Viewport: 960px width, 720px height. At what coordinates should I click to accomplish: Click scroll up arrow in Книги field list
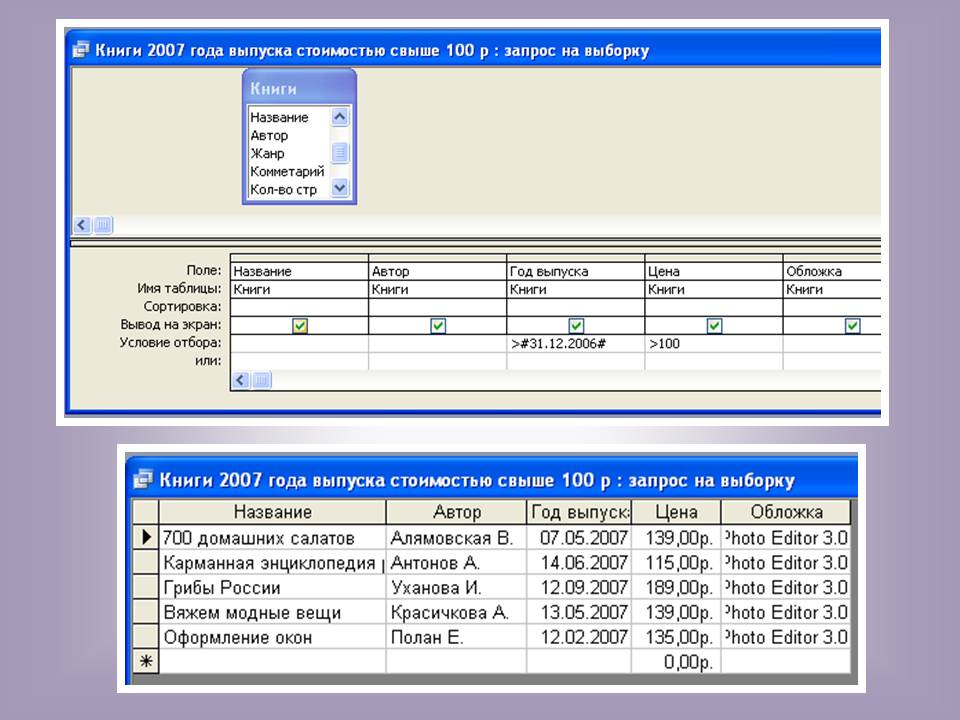point(340,117)
